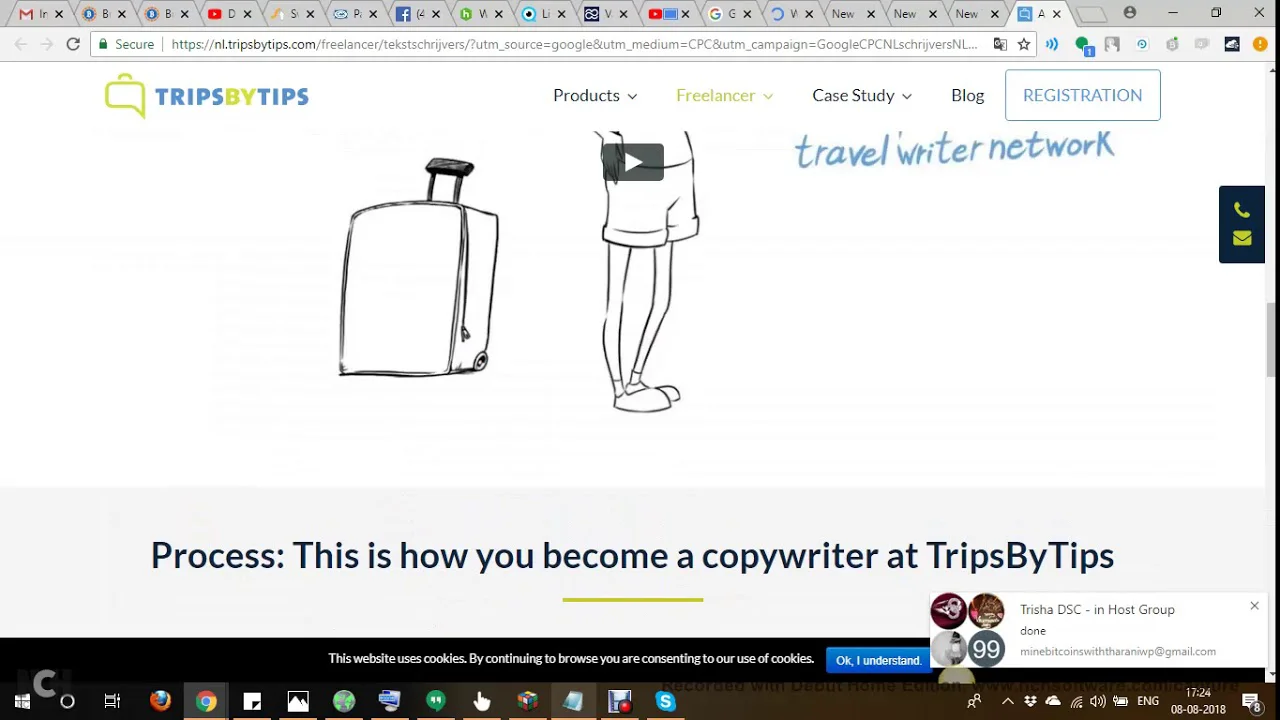Screen dimensions: 1280x720
Task: Open the Windows Start menu
Action: click(x=22, y=702)
